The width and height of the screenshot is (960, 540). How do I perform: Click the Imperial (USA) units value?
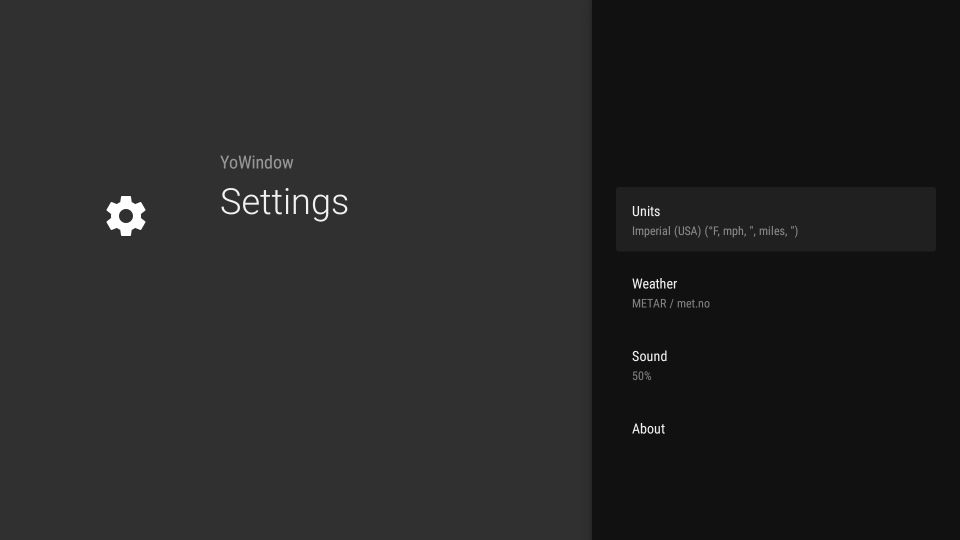coord(715,231)
